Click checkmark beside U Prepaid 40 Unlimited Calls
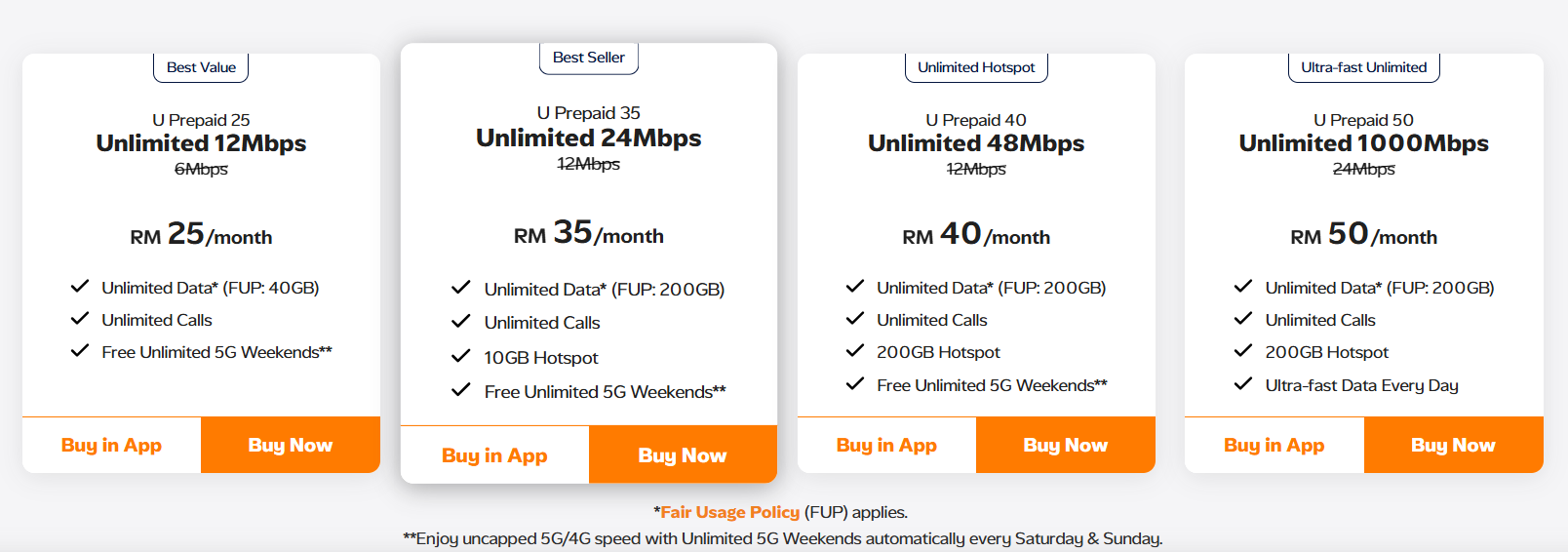The width and height of the screenshot is (1568, 552). [x=855, y=319]
